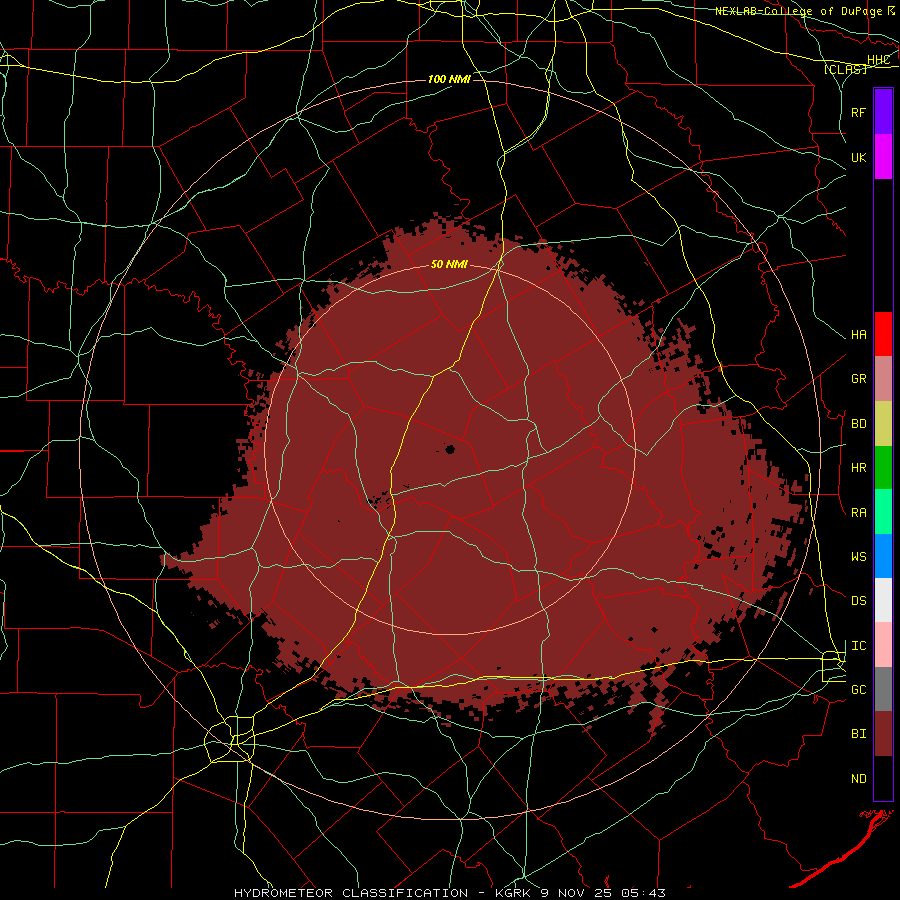This screenshot has width=900, height=900.
Task: Click the HHC product code text
Action: (x=879, y=60)
